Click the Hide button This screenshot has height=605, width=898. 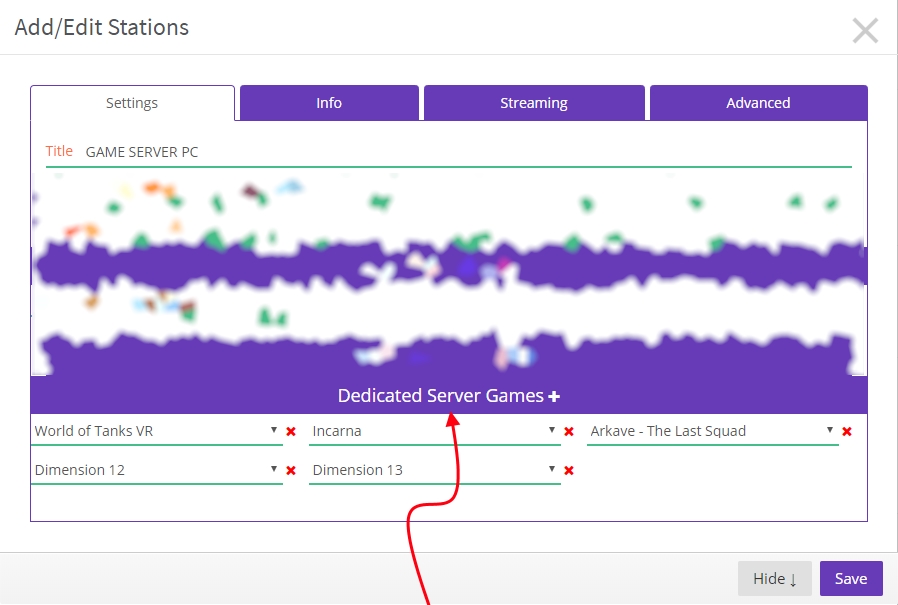774,579
